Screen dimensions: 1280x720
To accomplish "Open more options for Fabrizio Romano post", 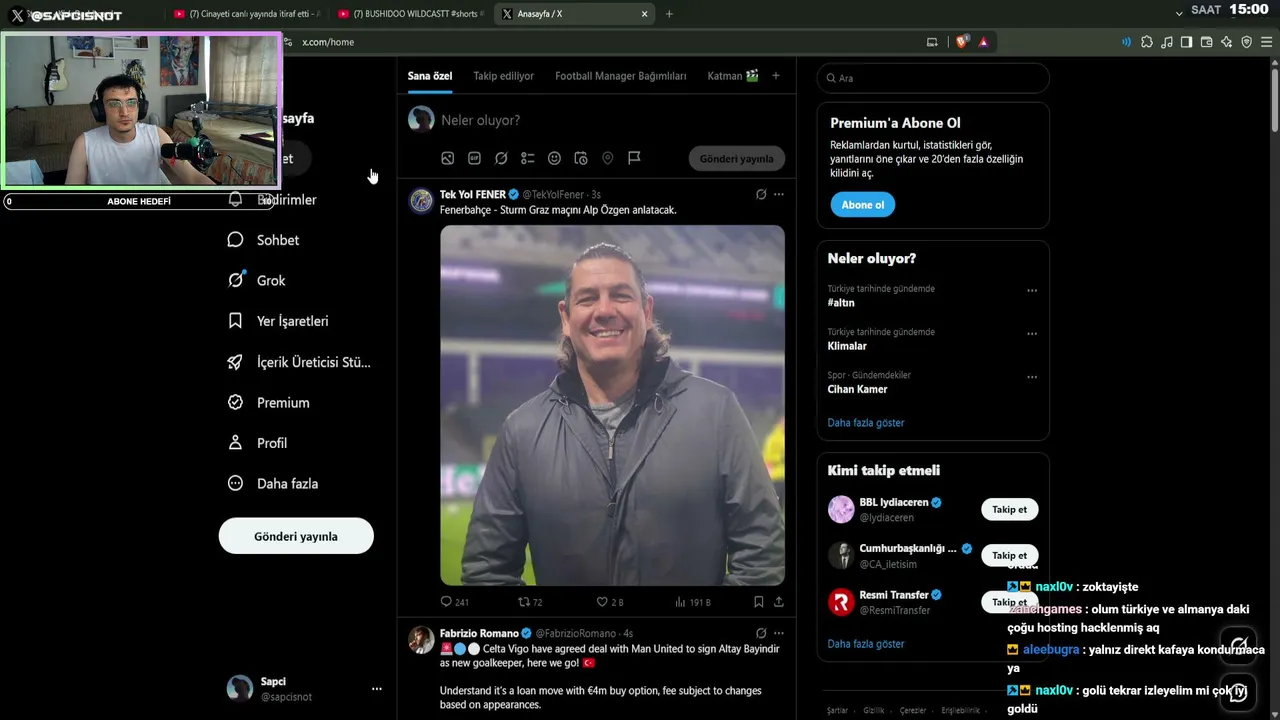I will point(779,633).
